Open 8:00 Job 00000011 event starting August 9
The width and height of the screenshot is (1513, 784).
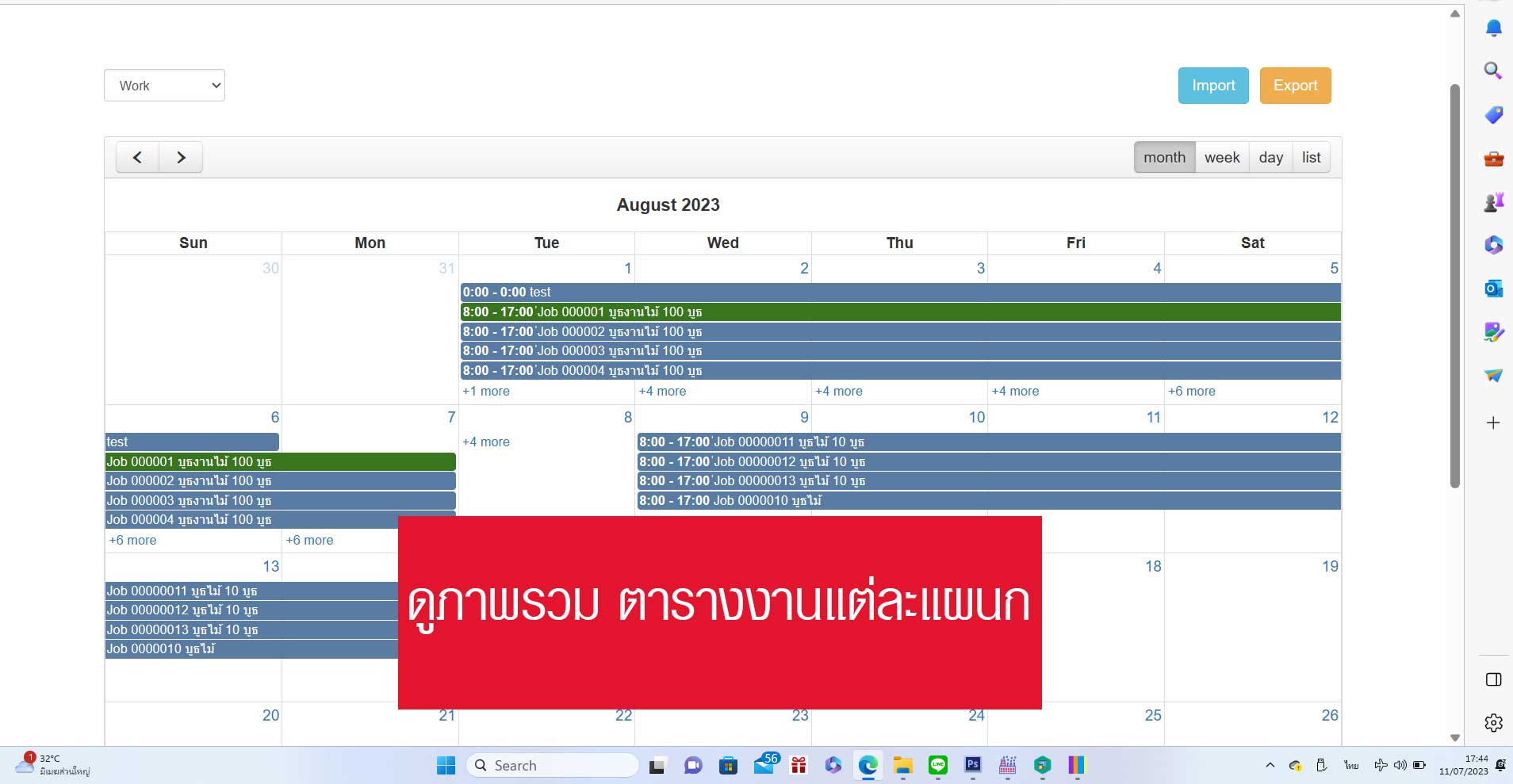tap(989, 442)
